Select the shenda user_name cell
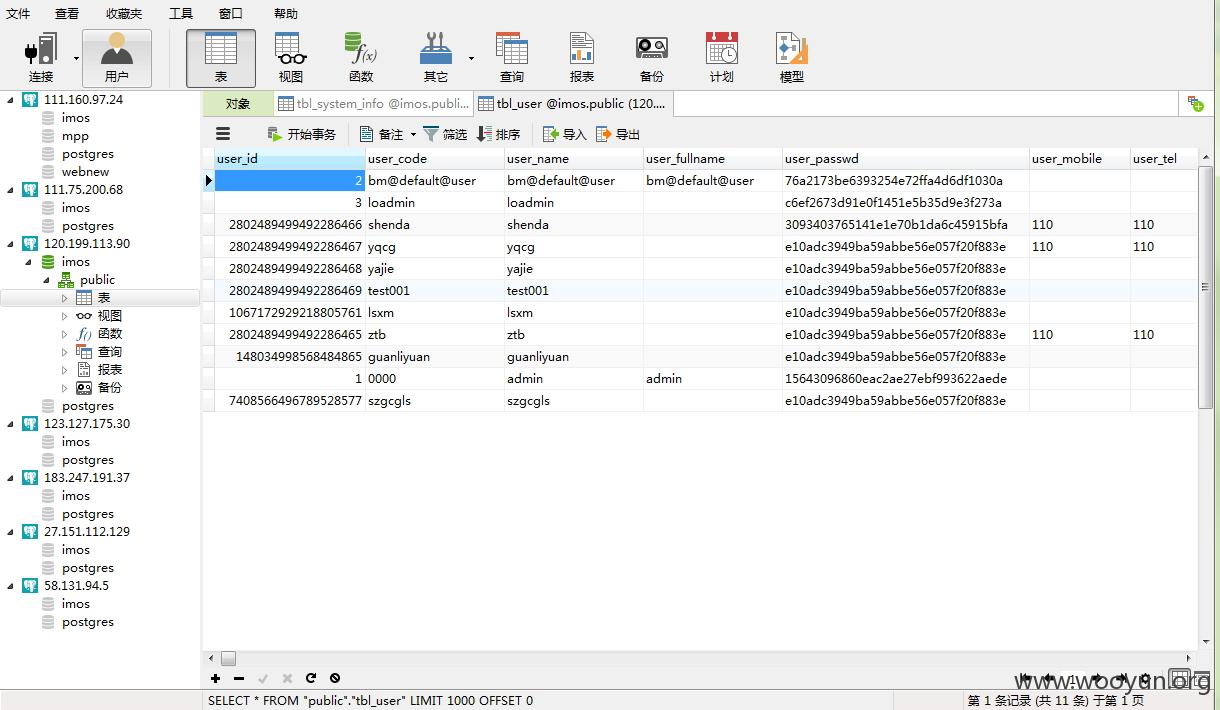Image resolution: width=1220 pixels, height=710 pixels. [574, 225]
